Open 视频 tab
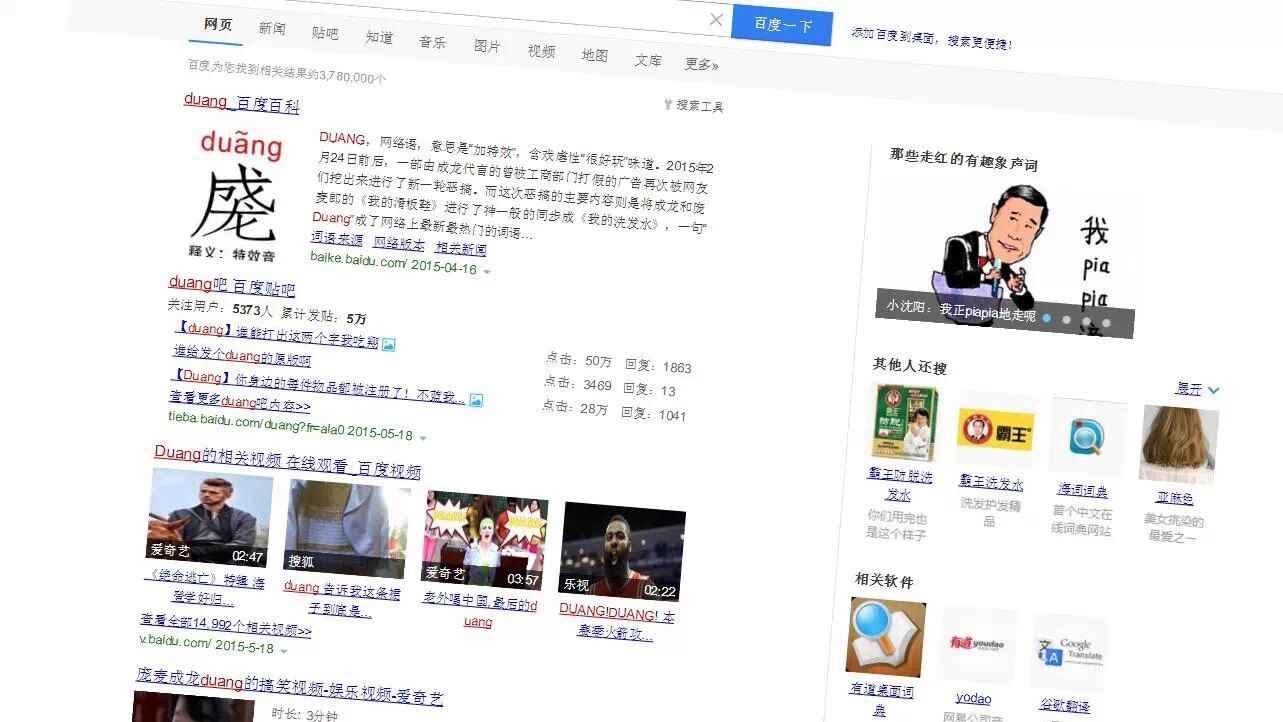 point(541,51)
